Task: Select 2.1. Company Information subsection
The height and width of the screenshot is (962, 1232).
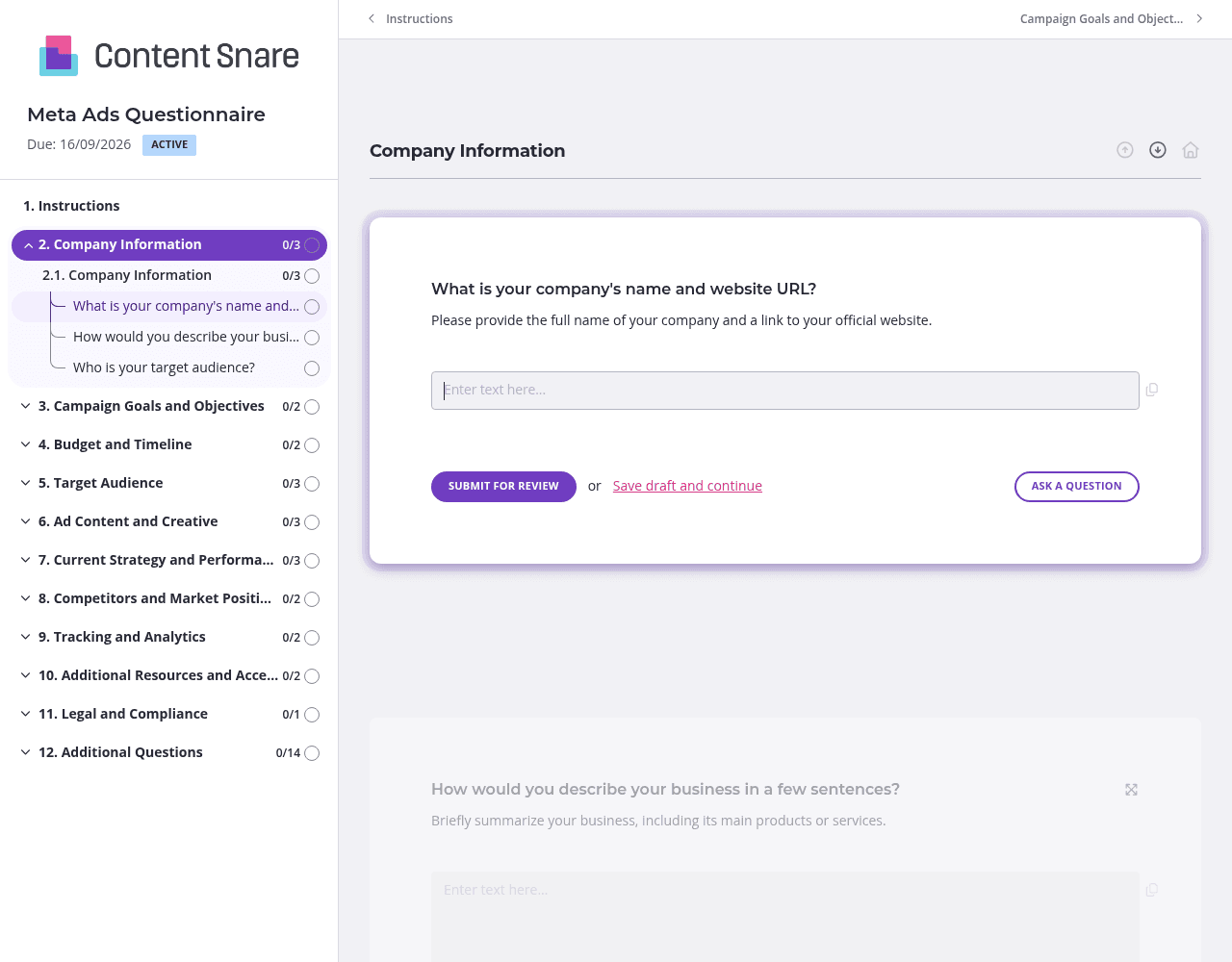Action: coord(127,275)
